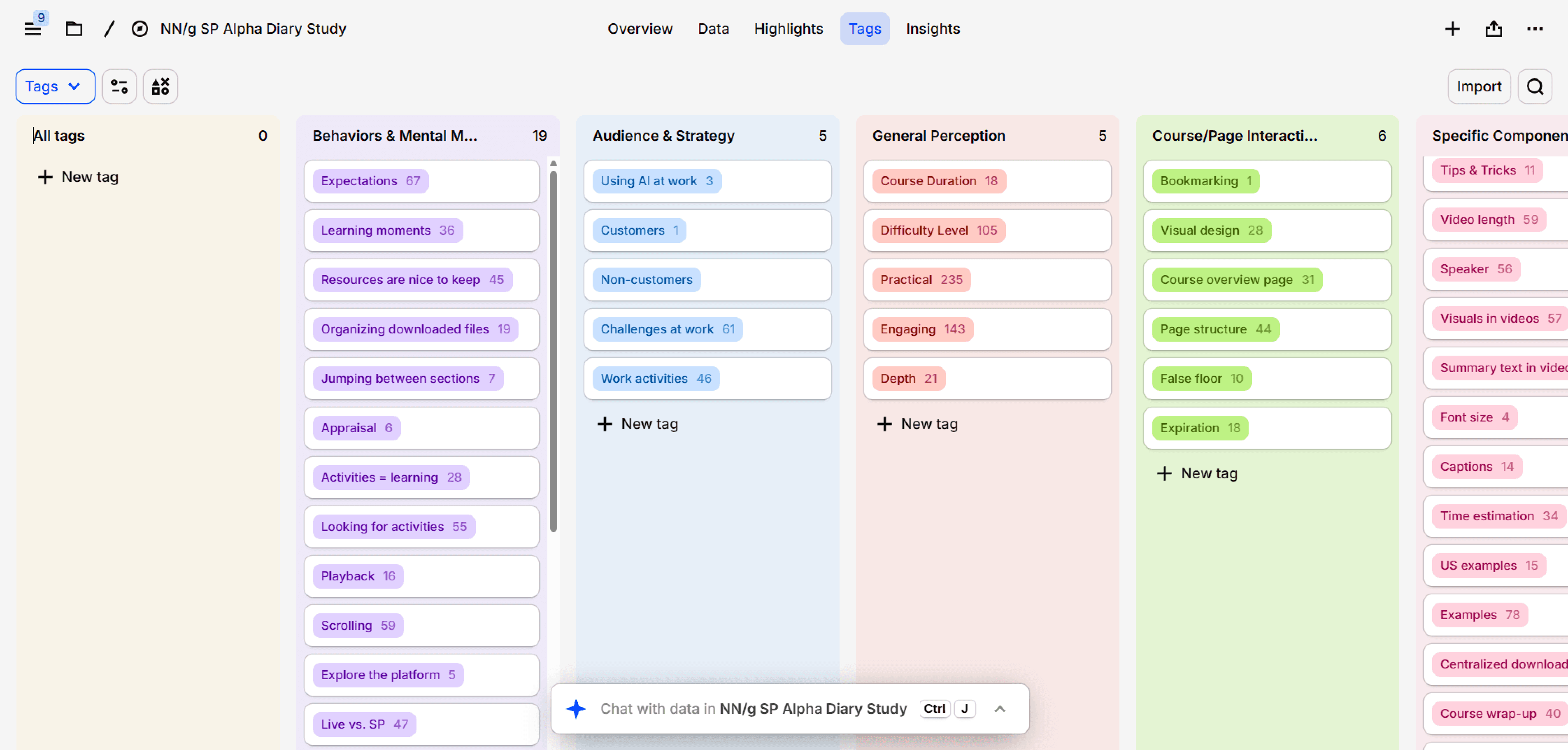This screenshot has height=750, width=1568.
Task: Click the Chat with data input field
Action: coord(753,708)
